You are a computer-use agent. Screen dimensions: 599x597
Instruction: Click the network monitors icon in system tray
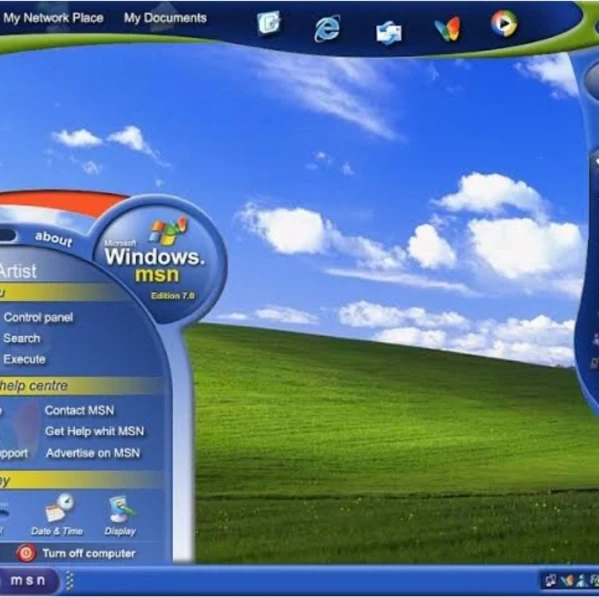(550, 580)
